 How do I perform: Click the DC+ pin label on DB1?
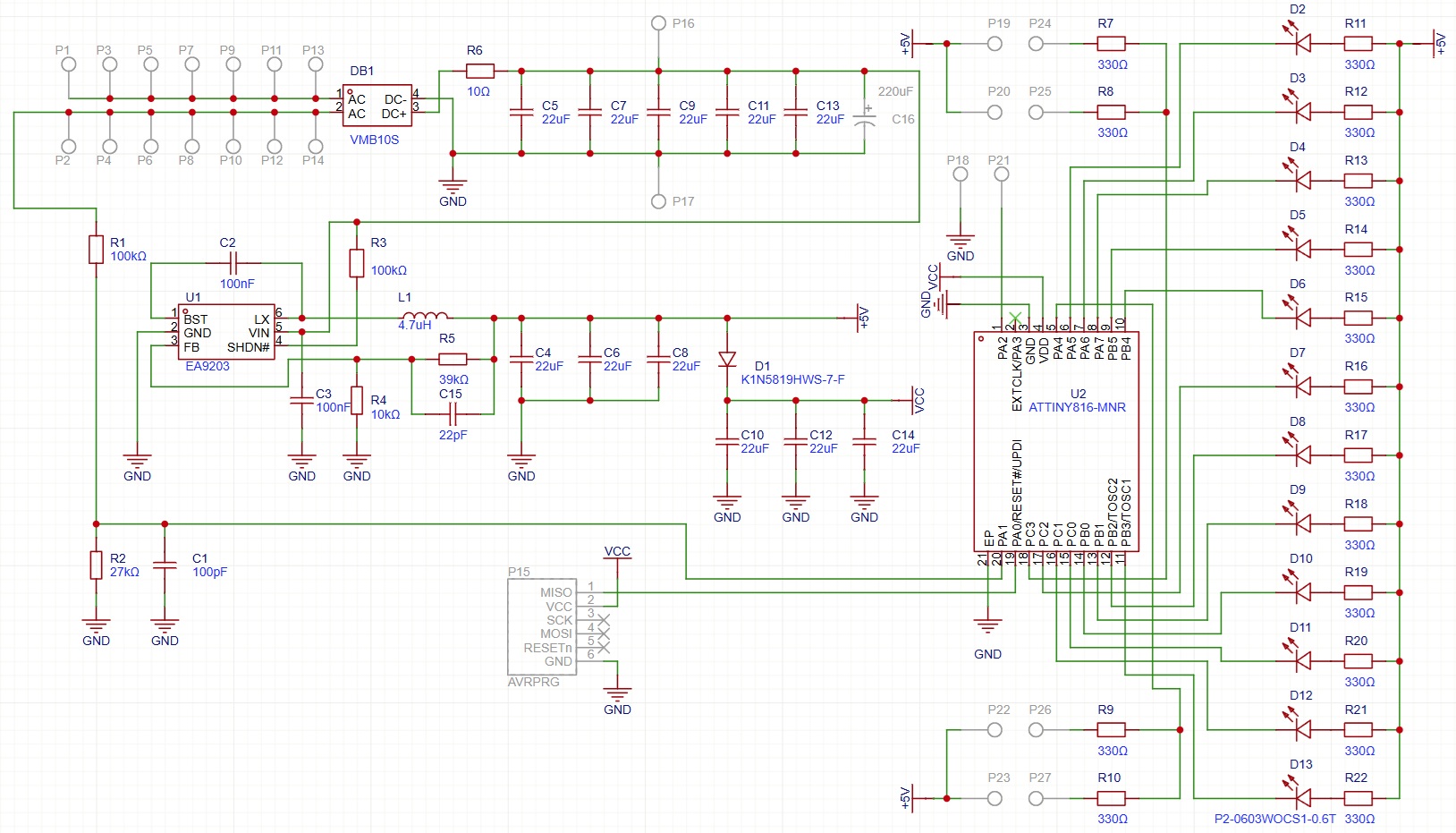tap(394, 114)
